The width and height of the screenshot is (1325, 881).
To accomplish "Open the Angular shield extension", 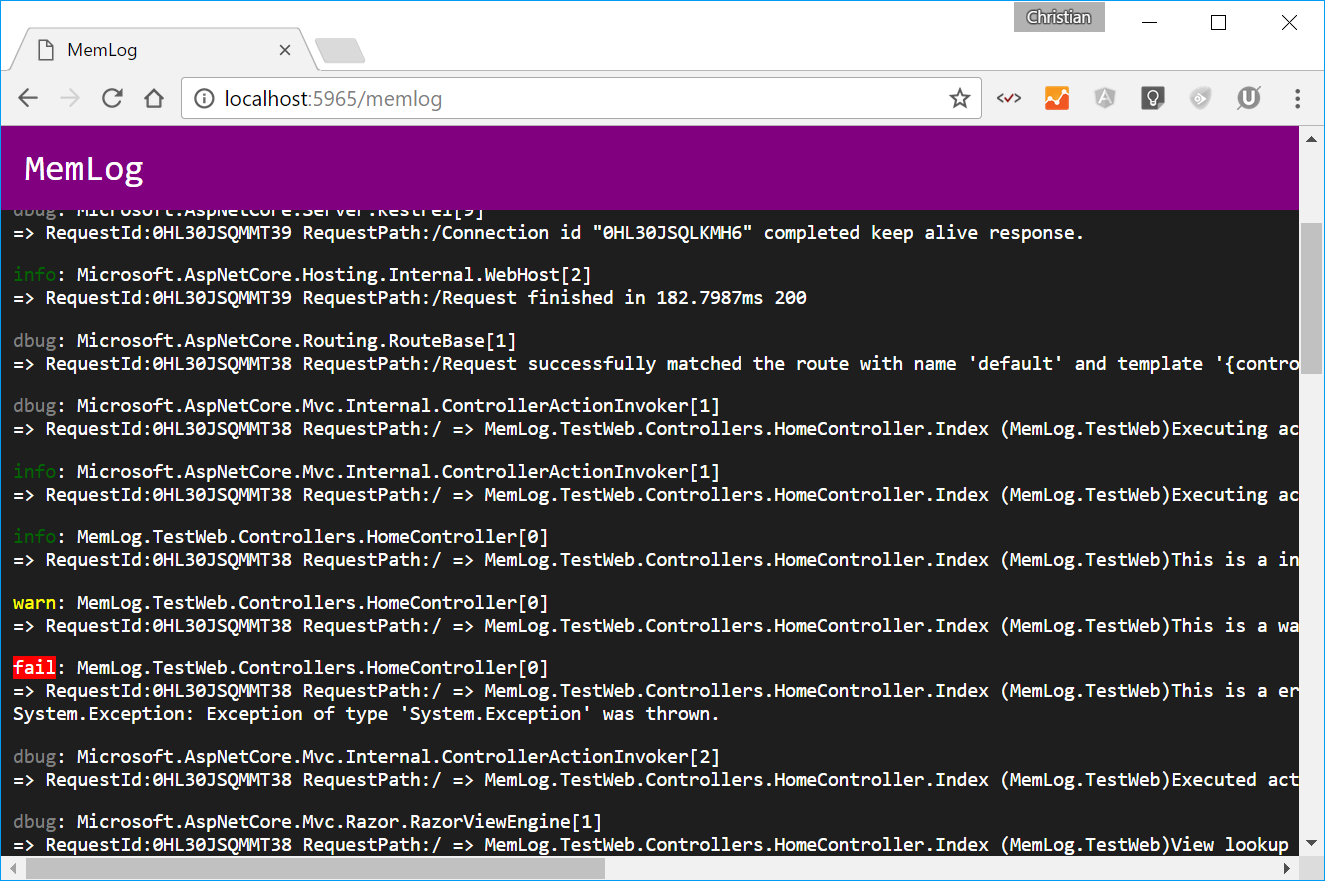I will point(1104,98).
